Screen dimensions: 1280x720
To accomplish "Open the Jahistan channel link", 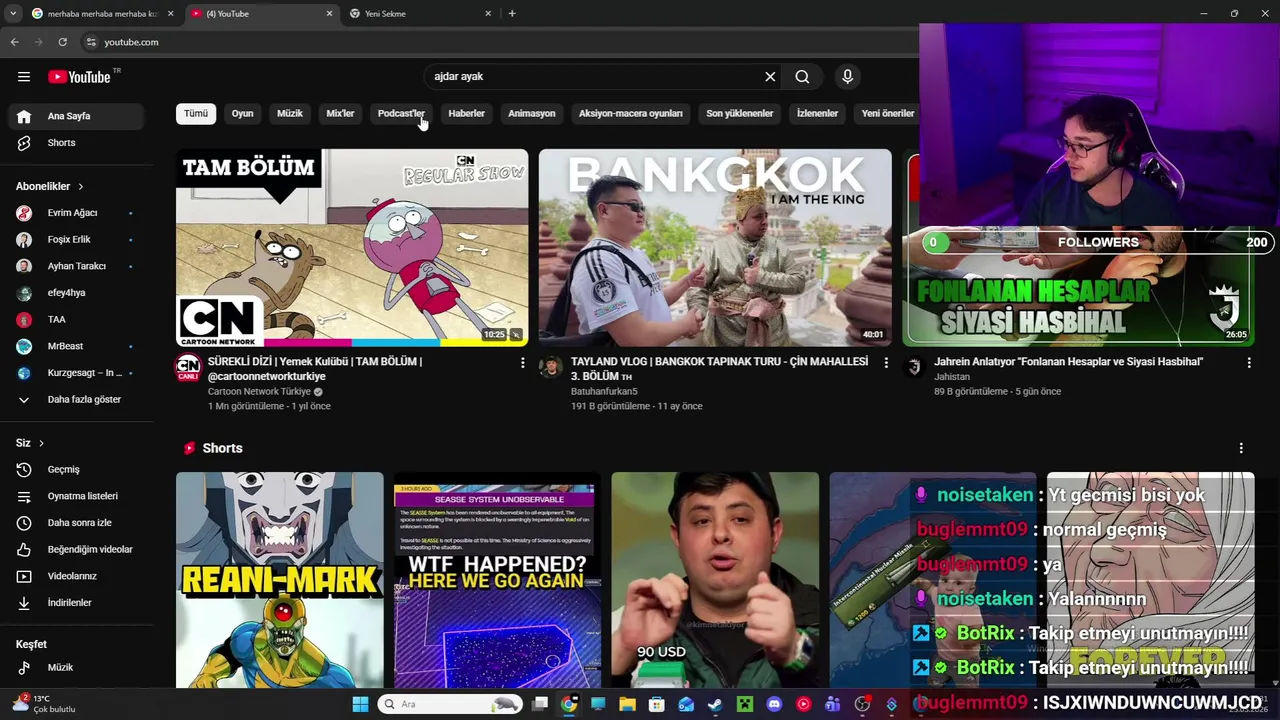I will pyautogui.click(x=952, y=376).
